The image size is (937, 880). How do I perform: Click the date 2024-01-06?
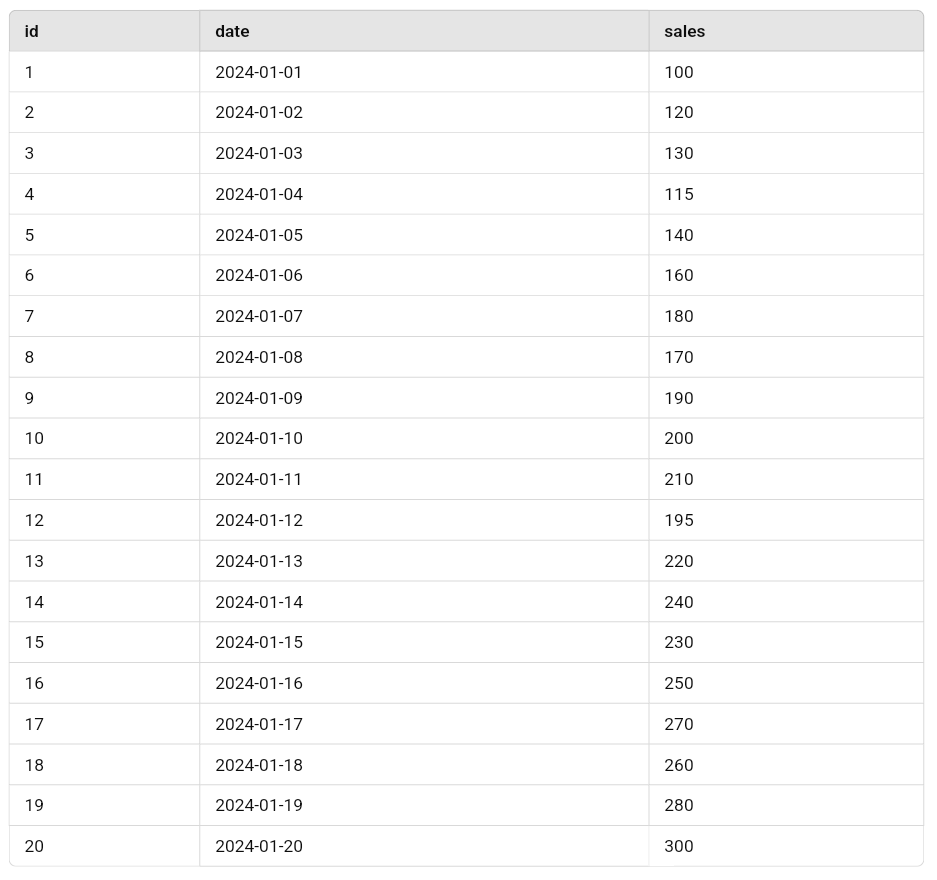click(258, 275)
